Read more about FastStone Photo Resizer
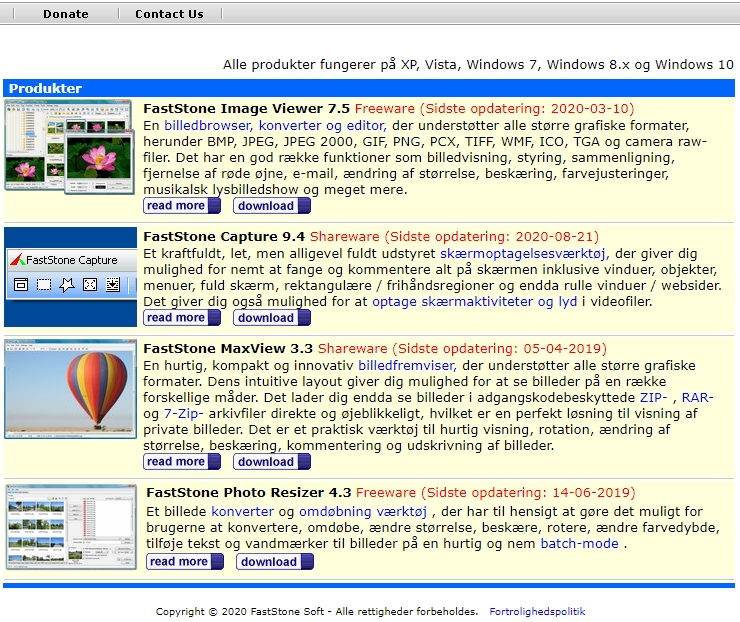This screenshot has height=622, width=740. (185, 562)
